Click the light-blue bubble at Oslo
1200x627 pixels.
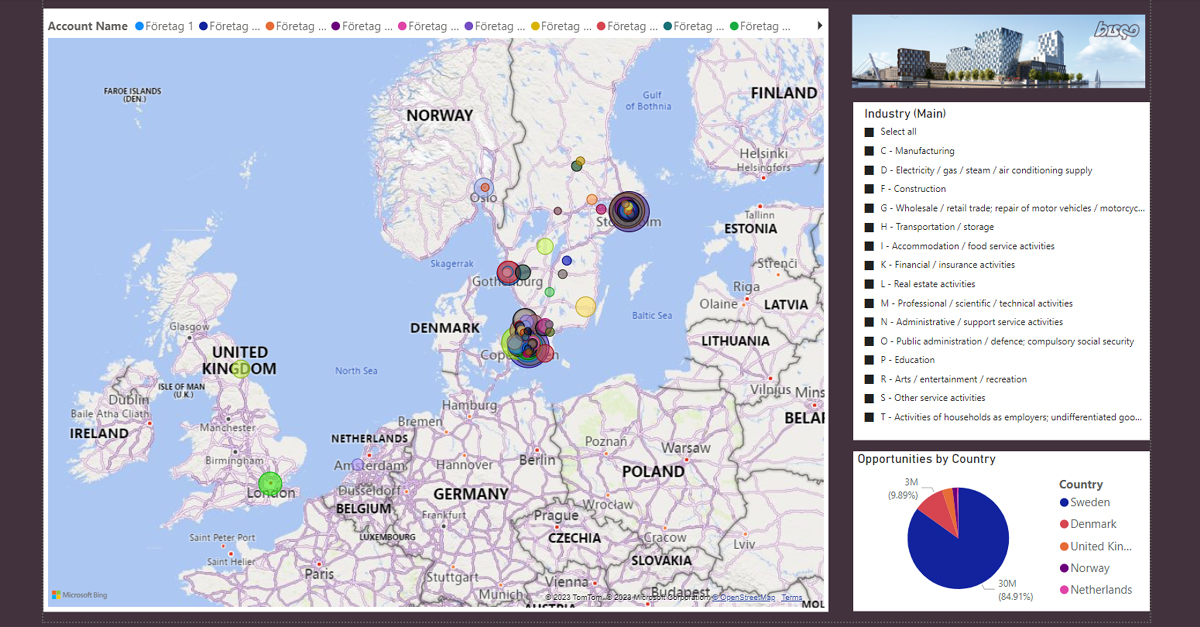point(484,187)
